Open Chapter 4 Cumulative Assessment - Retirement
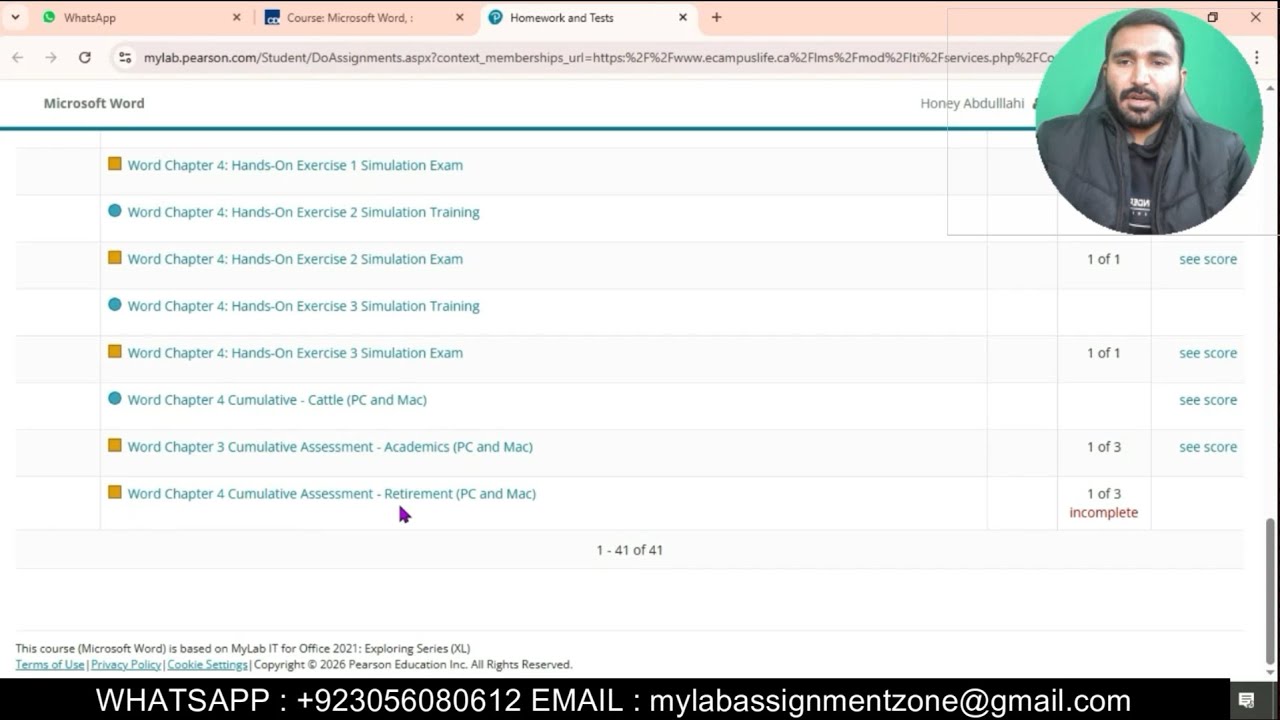Screen dimensions: 1280x720 point(331,494)
